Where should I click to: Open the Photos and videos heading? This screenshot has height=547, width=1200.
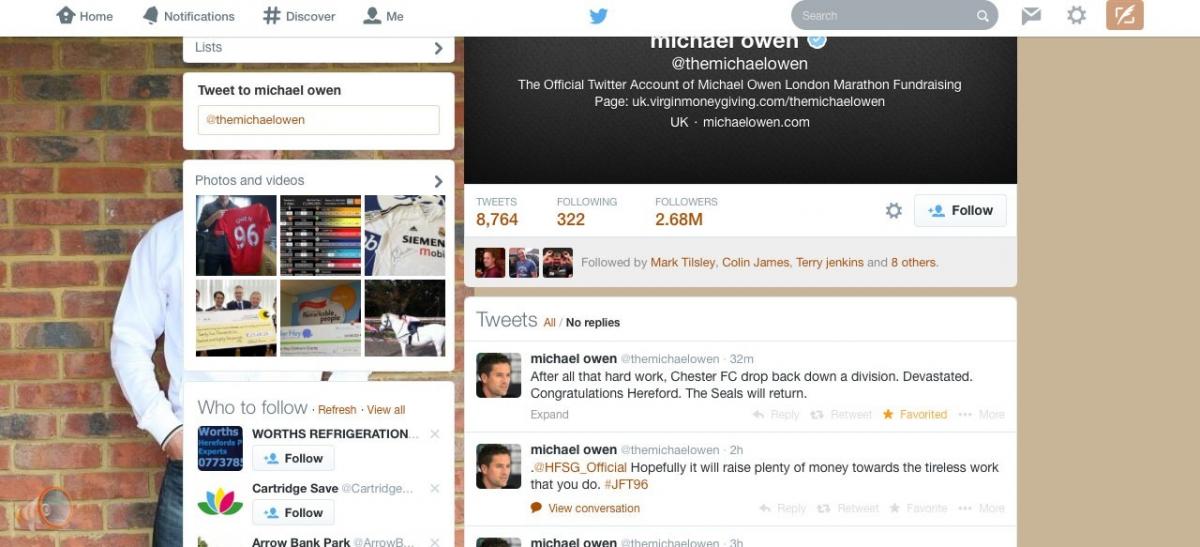[249, 181]
